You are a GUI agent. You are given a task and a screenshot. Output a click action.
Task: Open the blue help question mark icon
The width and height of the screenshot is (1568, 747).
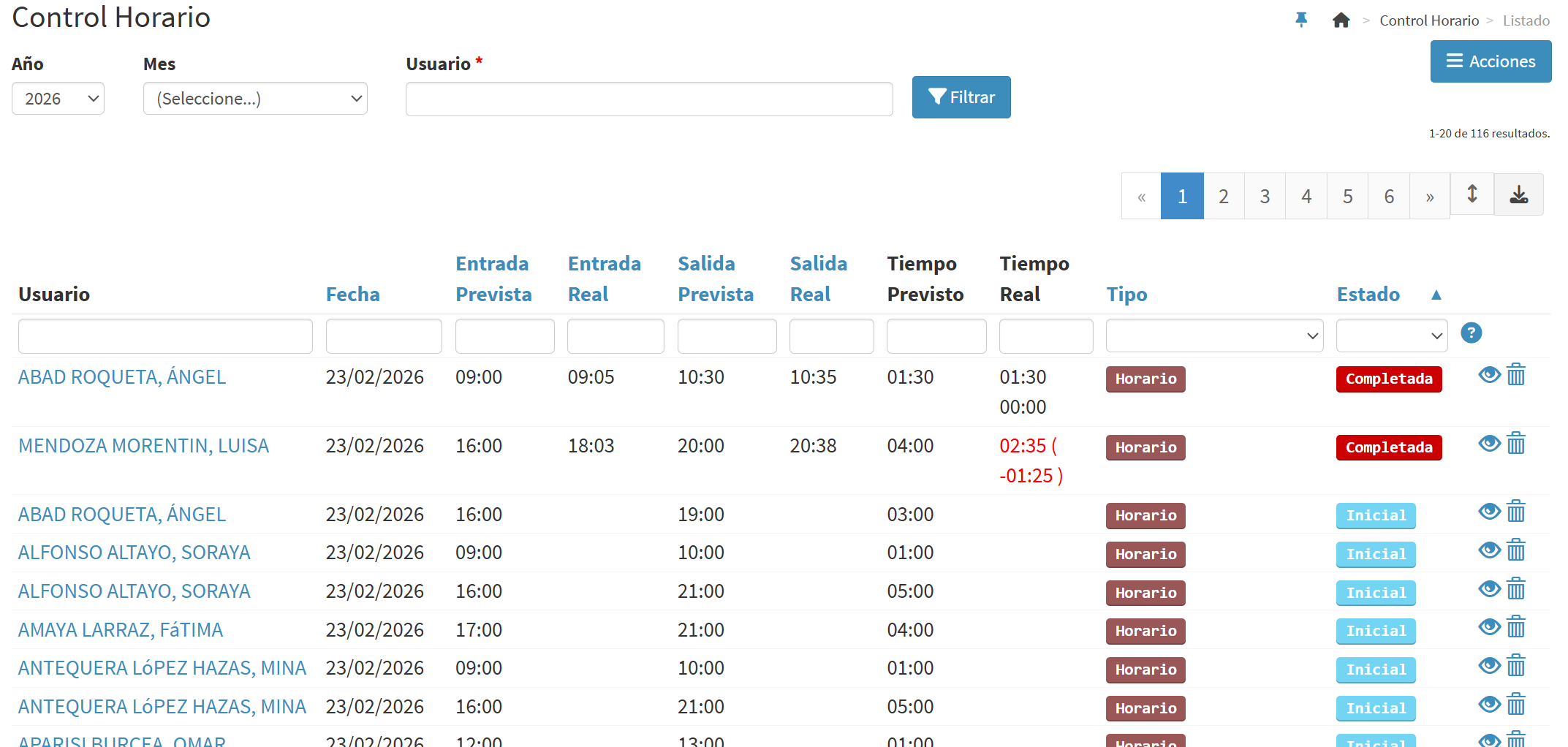click(1471, 333)
